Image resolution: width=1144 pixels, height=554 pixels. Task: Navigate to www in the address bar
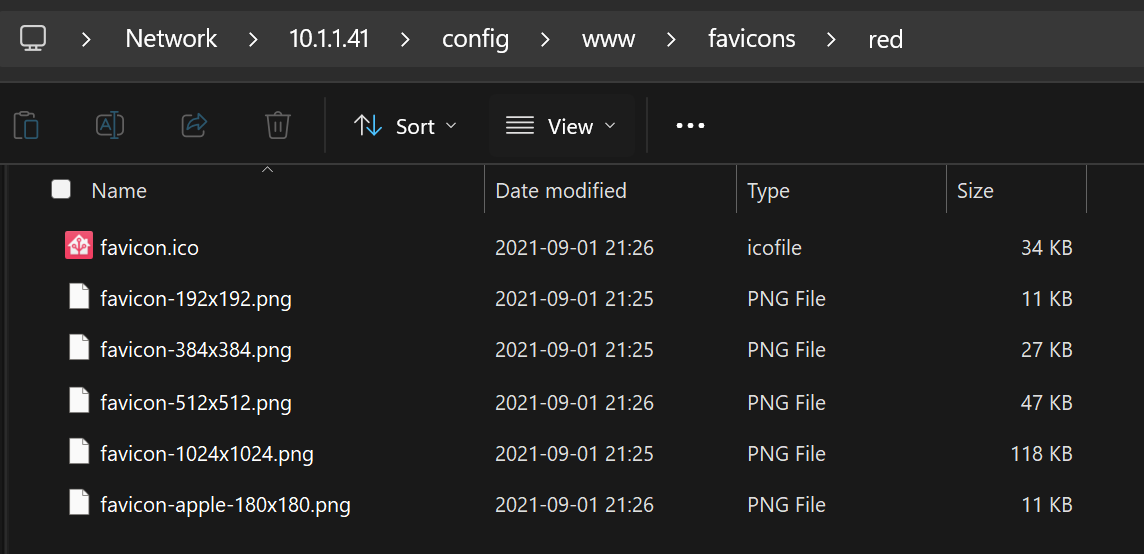(x=608, y=39)
